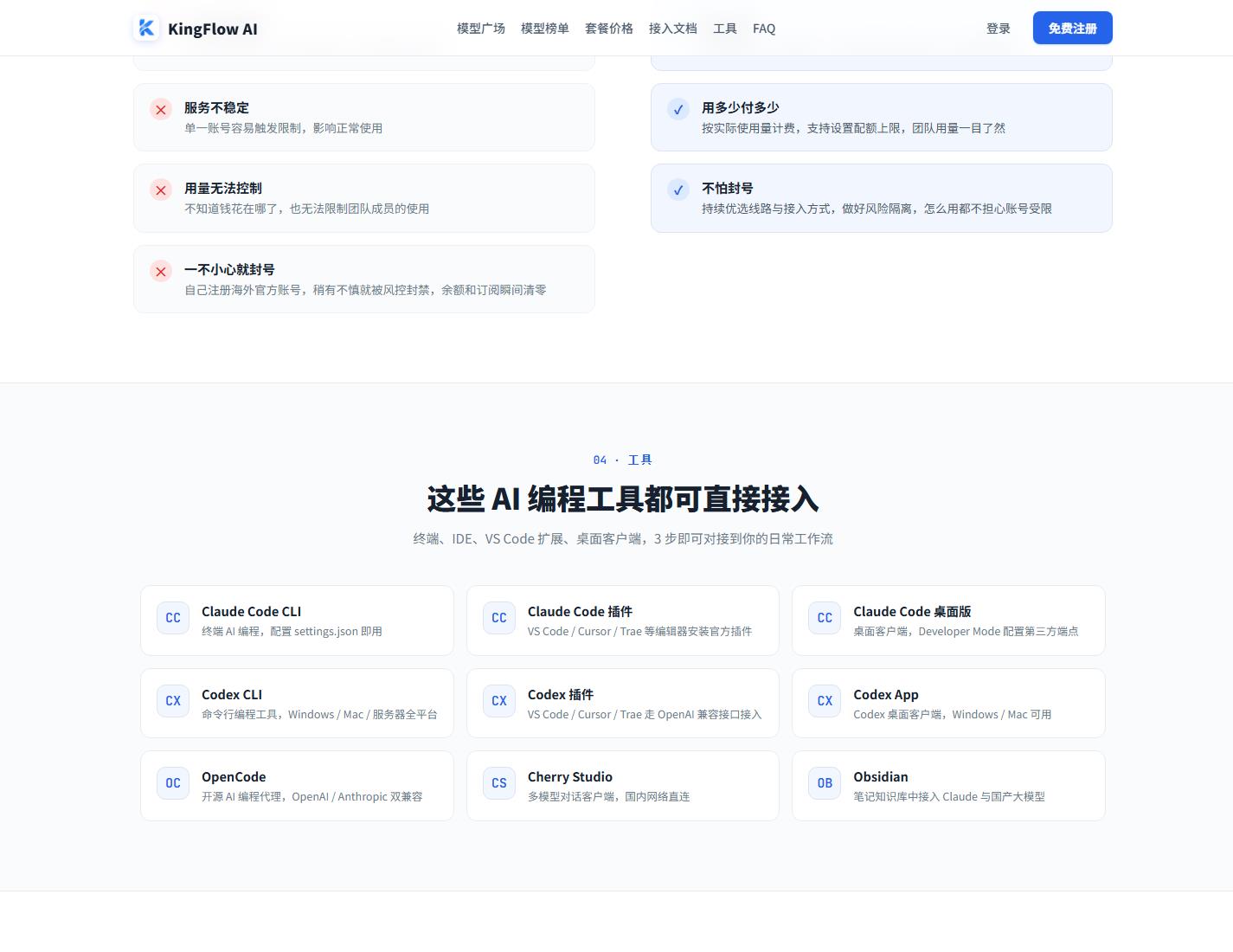Viewport: 1233px width, 952px height.
Task: Open the Codex App card title
Action: point(886,694)
